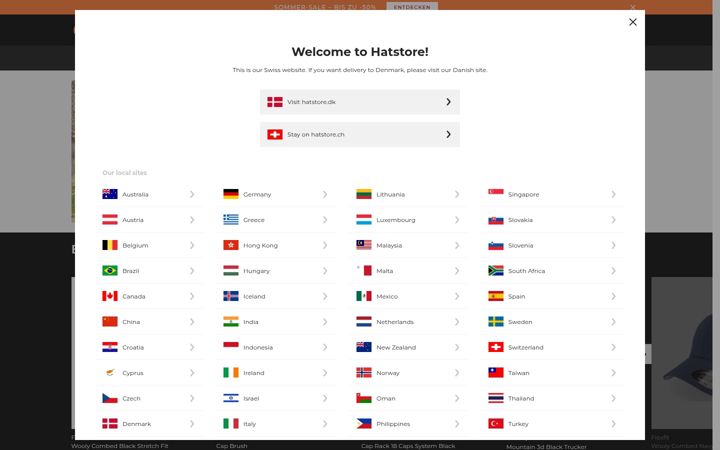Click the ENTDECKEN button in sale banner
This screenshot has width=720, height=450.
click(412, 7)
